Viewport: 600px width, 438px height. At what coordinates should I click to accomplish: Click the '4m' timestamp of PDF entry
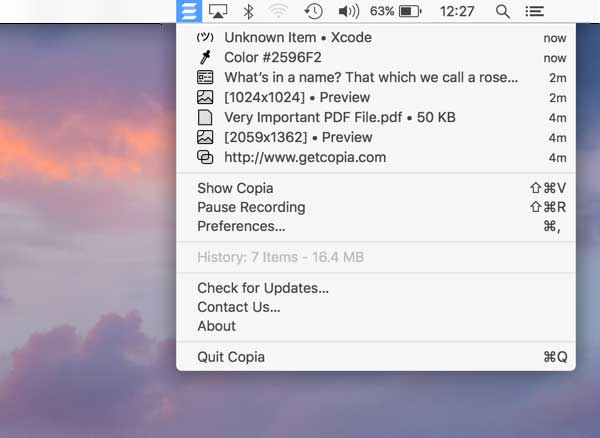click(558, 117)
